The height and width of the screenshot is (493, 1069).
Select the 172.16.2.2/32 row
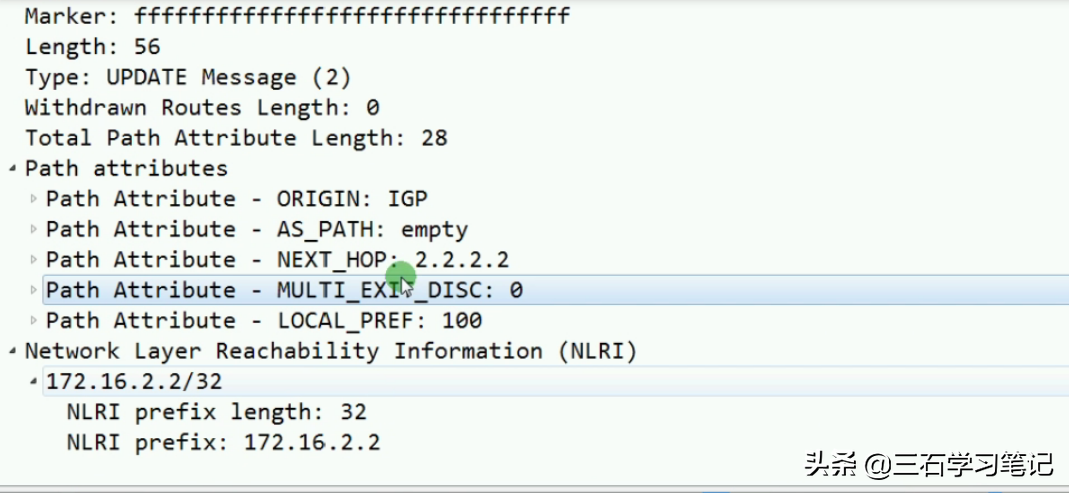click(556, 382)
